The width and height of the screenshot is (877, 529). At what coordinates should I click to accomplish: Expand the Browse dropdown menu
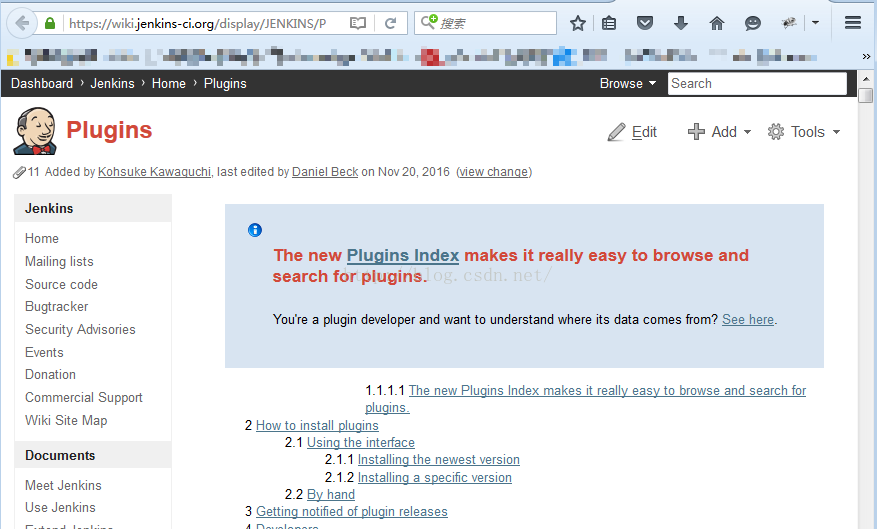pyautogui.click(x=628, y=83)
